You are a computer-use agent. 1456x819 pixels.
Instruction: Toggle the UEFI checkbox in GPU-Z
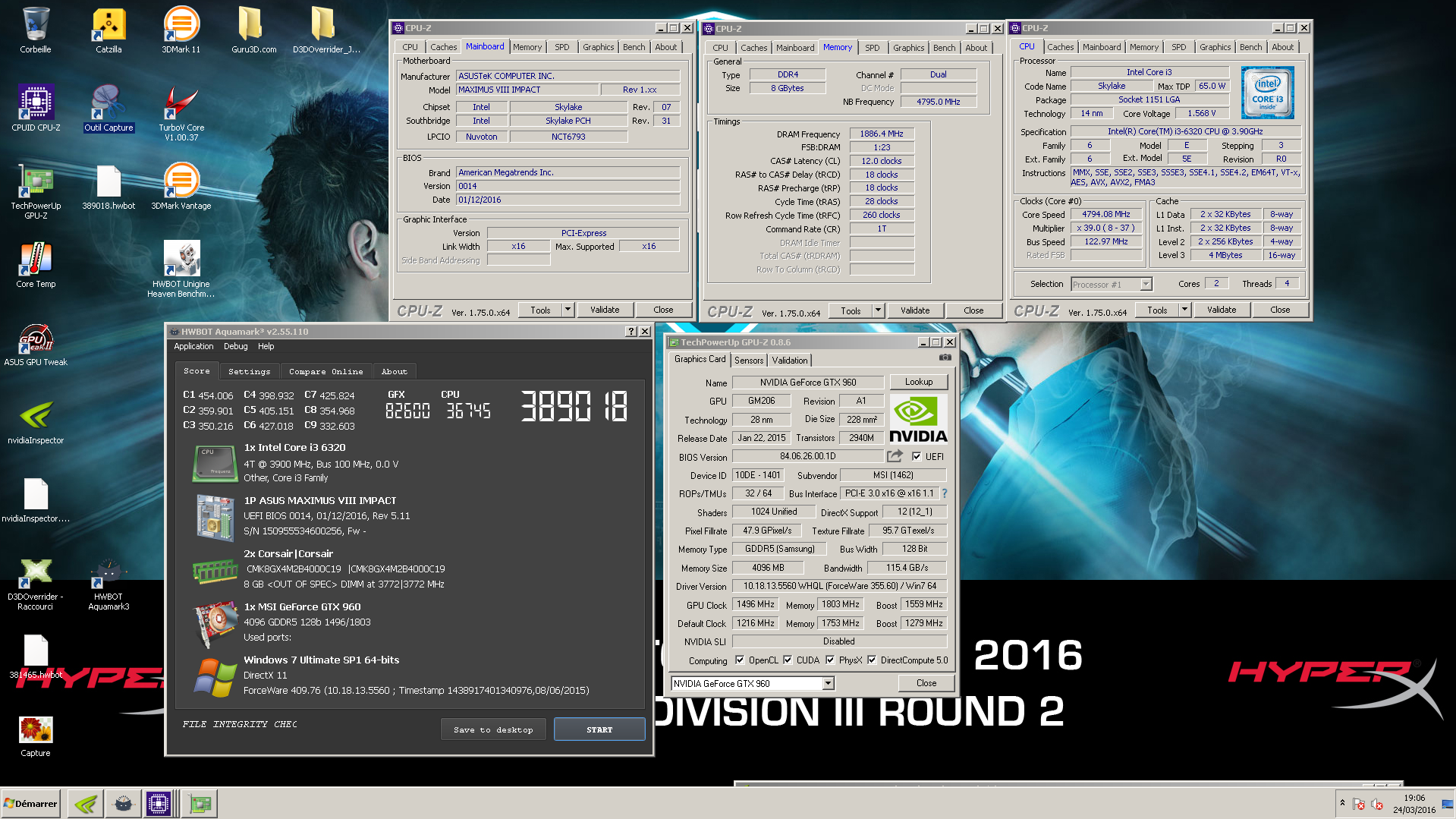click(x=917, y=457)
